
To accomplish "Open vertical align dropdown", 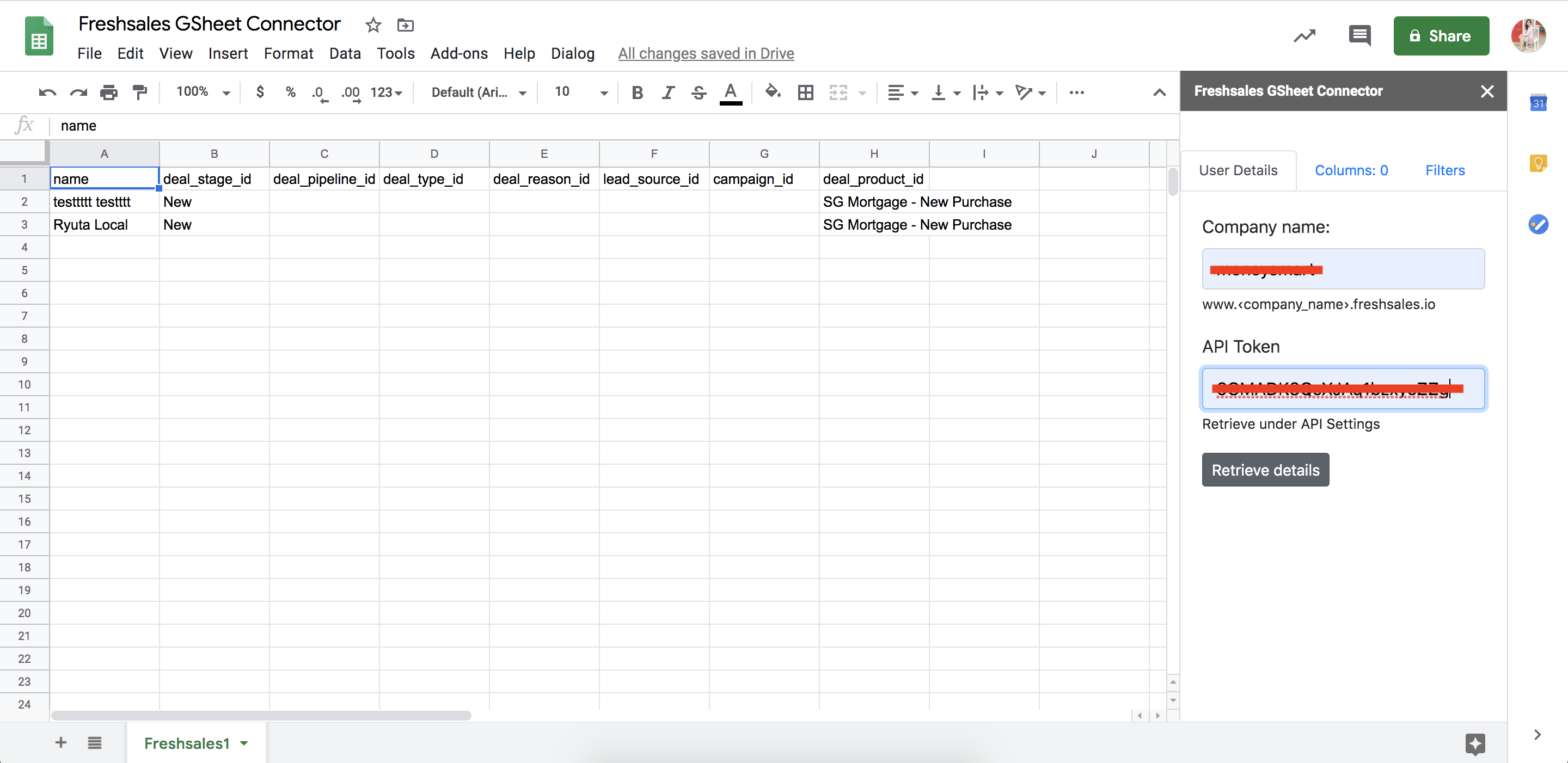I will [946, 93].
